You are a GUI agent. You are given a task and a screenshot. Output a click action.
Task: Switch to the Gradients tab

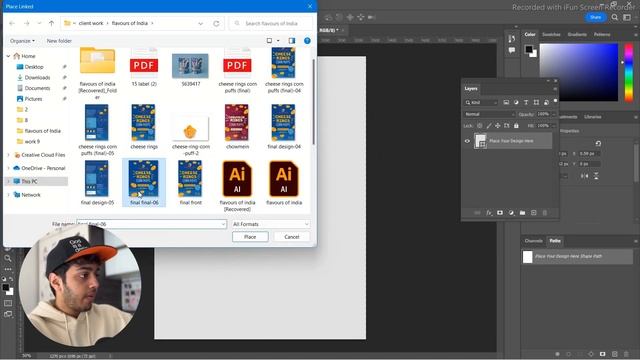click(x=577, y=35)
